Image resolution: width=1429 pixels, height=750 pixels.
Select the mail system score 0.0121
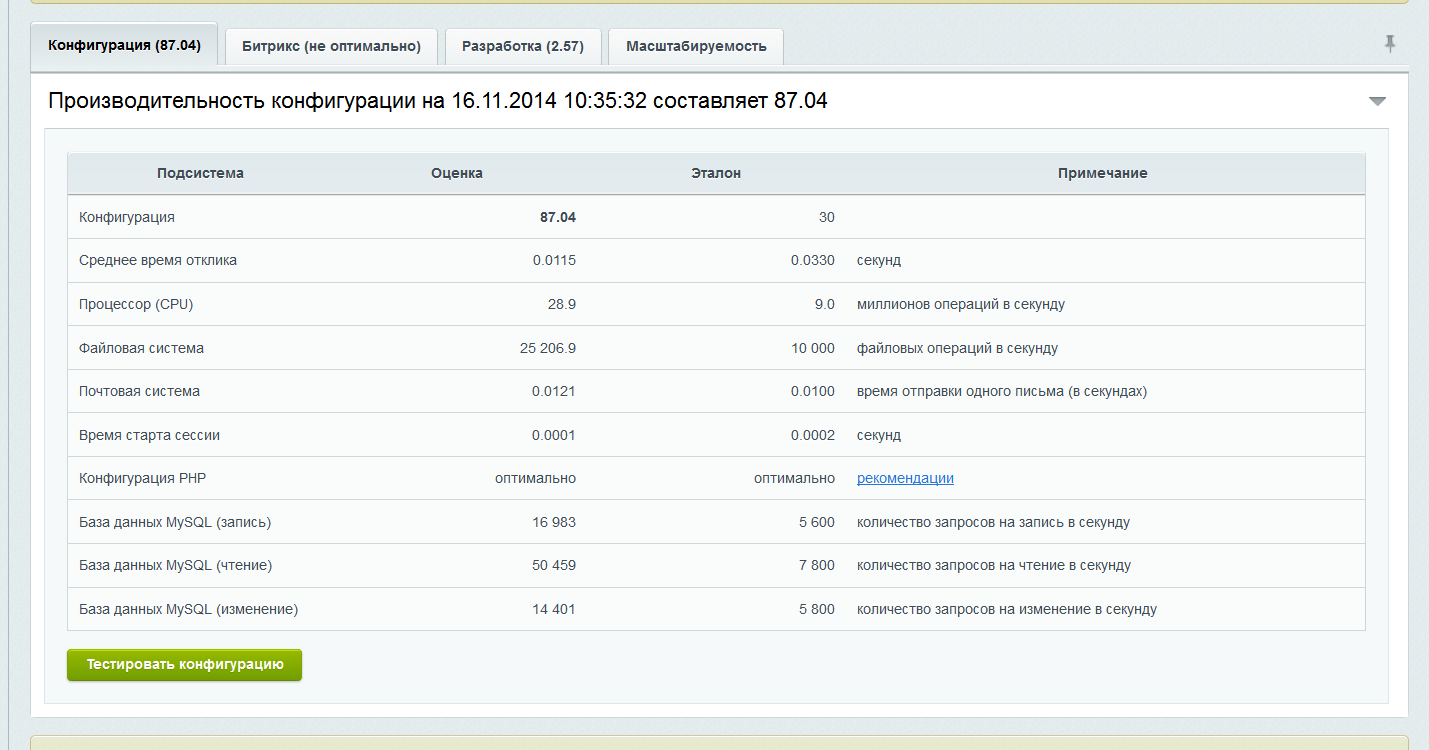coord(554,391)
